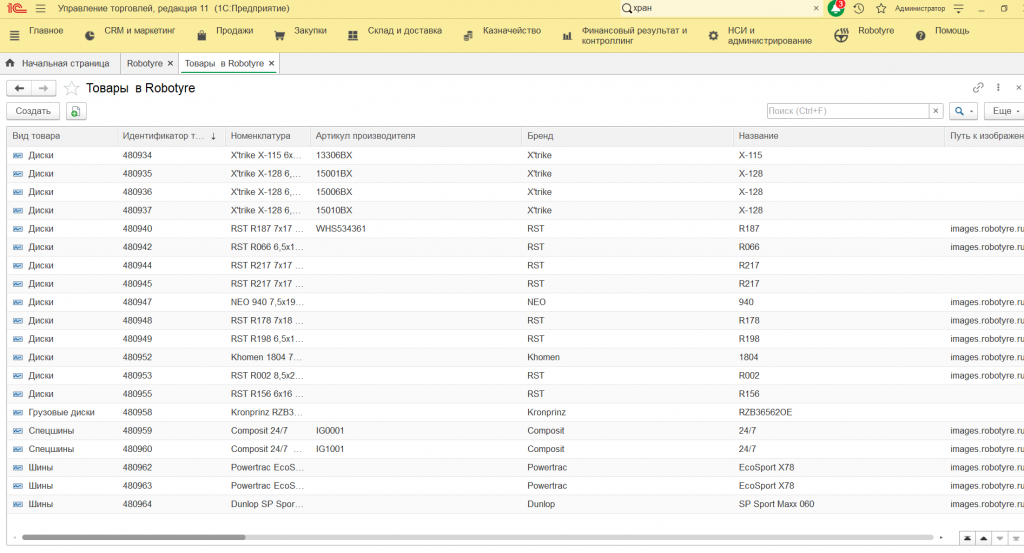Go back with left arrow button
The height and width of the screenshot is (553, 1024).
19,88
